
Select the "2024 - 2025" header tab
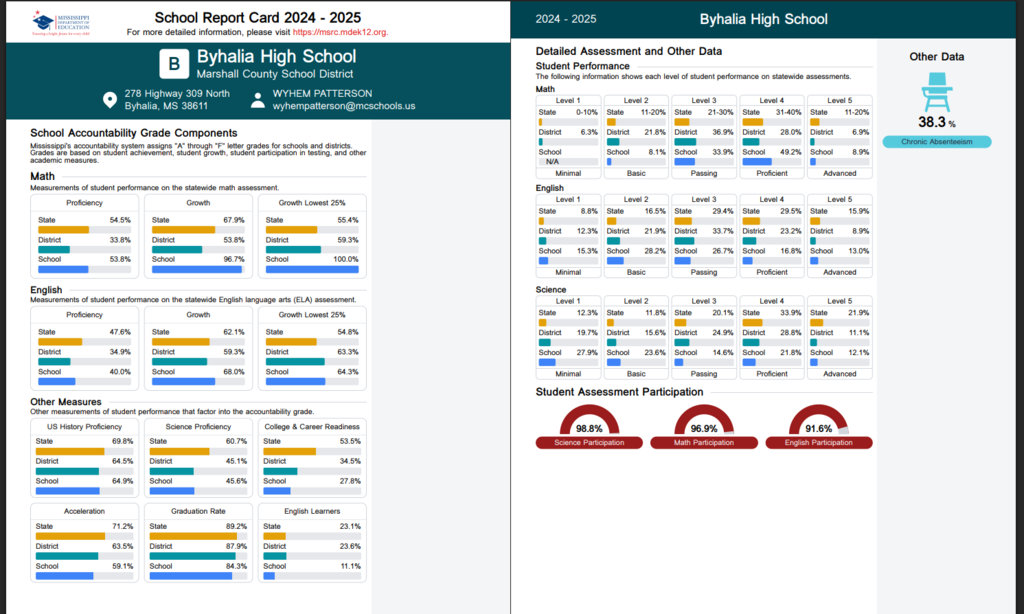coord(567,18)
